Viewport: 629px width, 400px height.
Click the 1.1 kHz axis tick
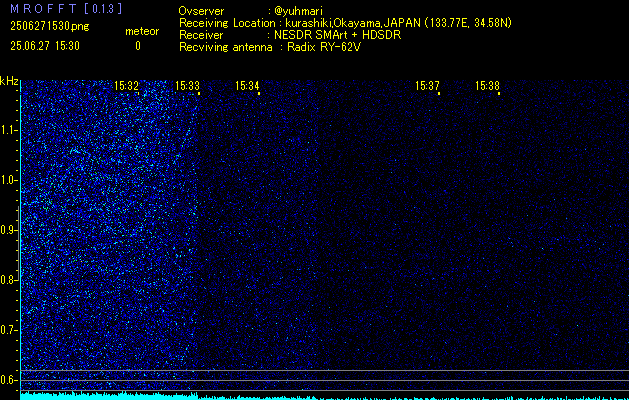(9, 130)
